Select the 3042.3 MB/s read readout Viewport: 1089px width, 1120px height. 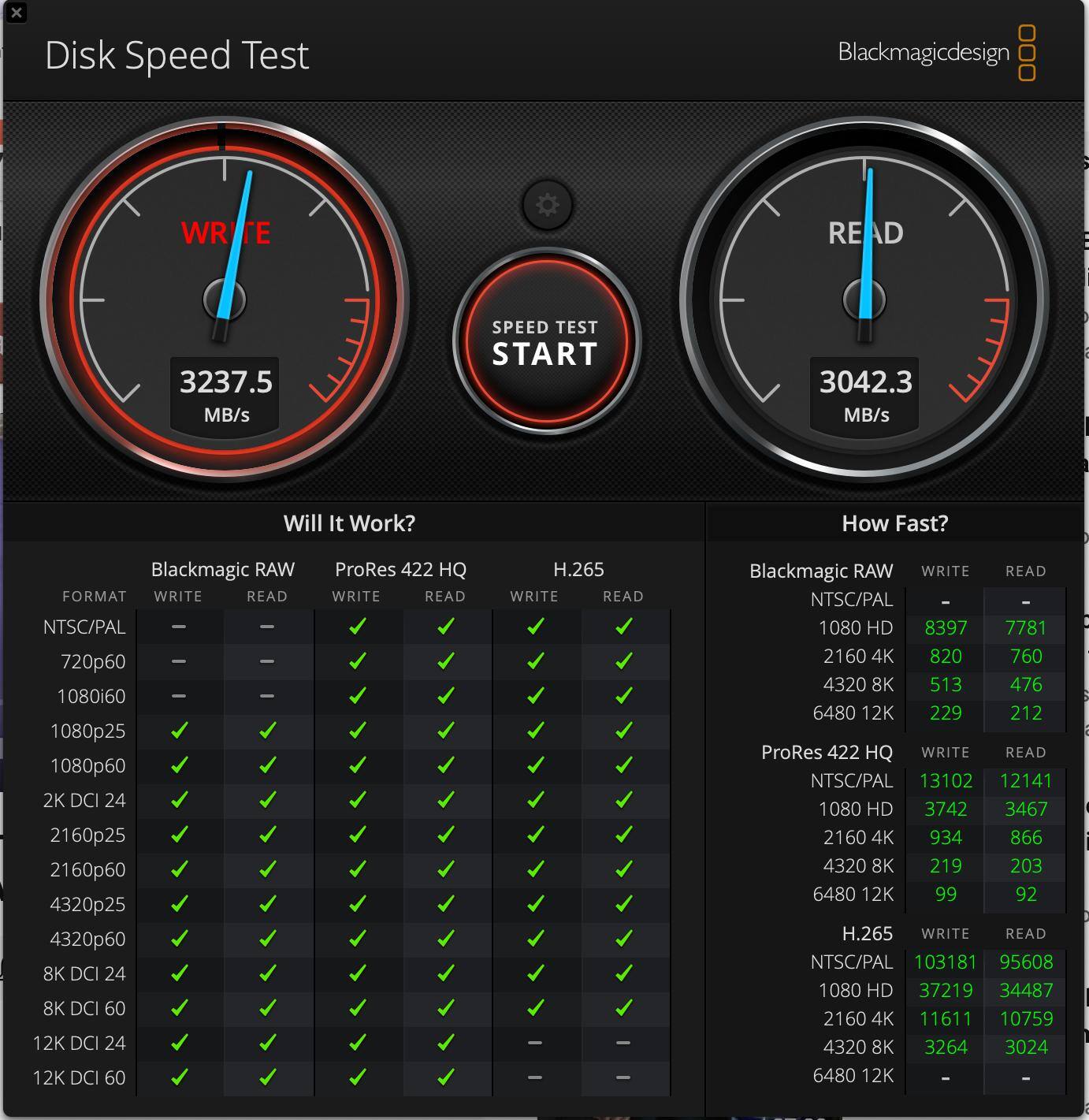(865, 393)
